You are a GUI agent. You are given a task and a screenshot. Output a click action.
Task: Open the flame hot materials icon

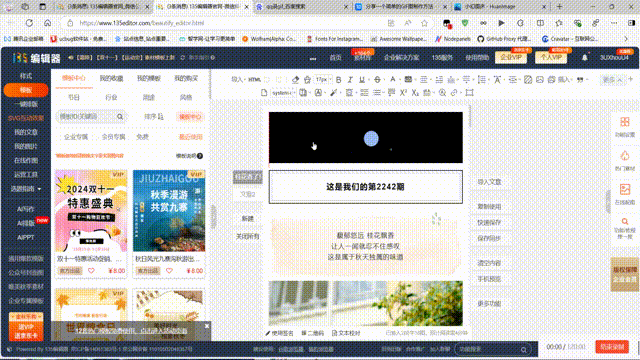click(624, 156)
